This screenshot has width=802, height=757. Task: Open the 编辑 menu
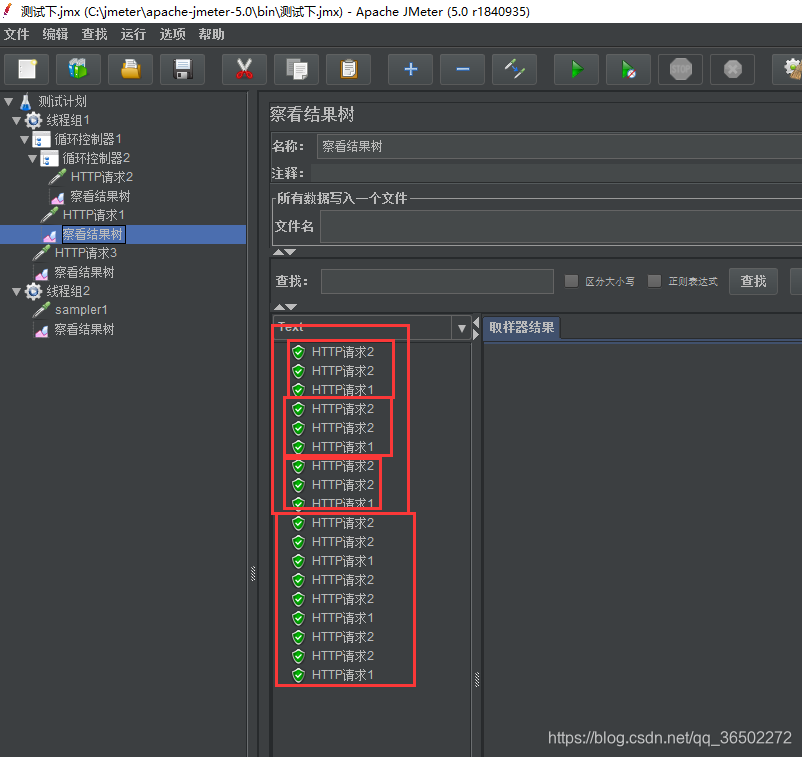click(55, 34)
